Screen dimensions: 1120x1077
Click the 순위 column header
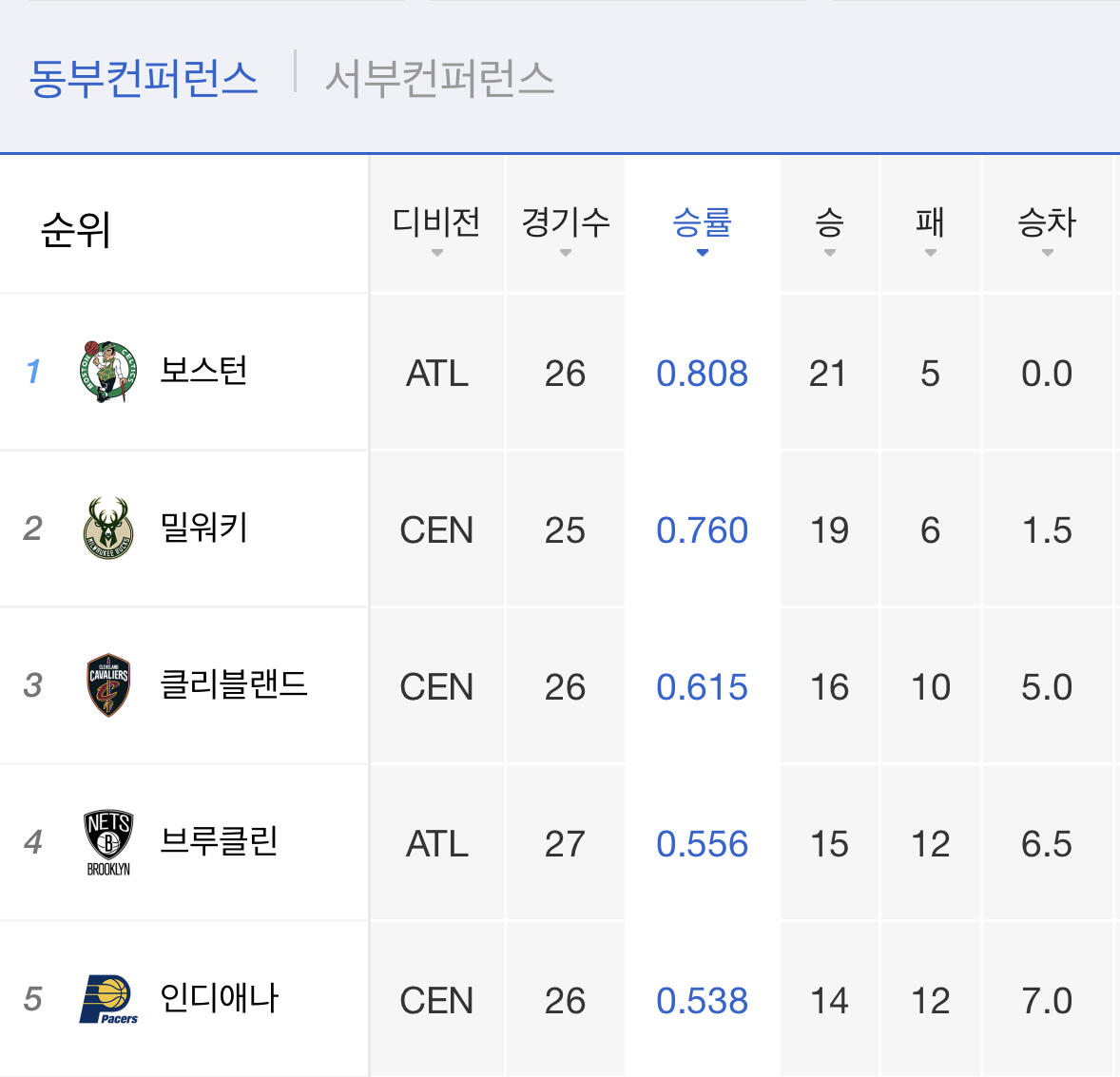76,230
